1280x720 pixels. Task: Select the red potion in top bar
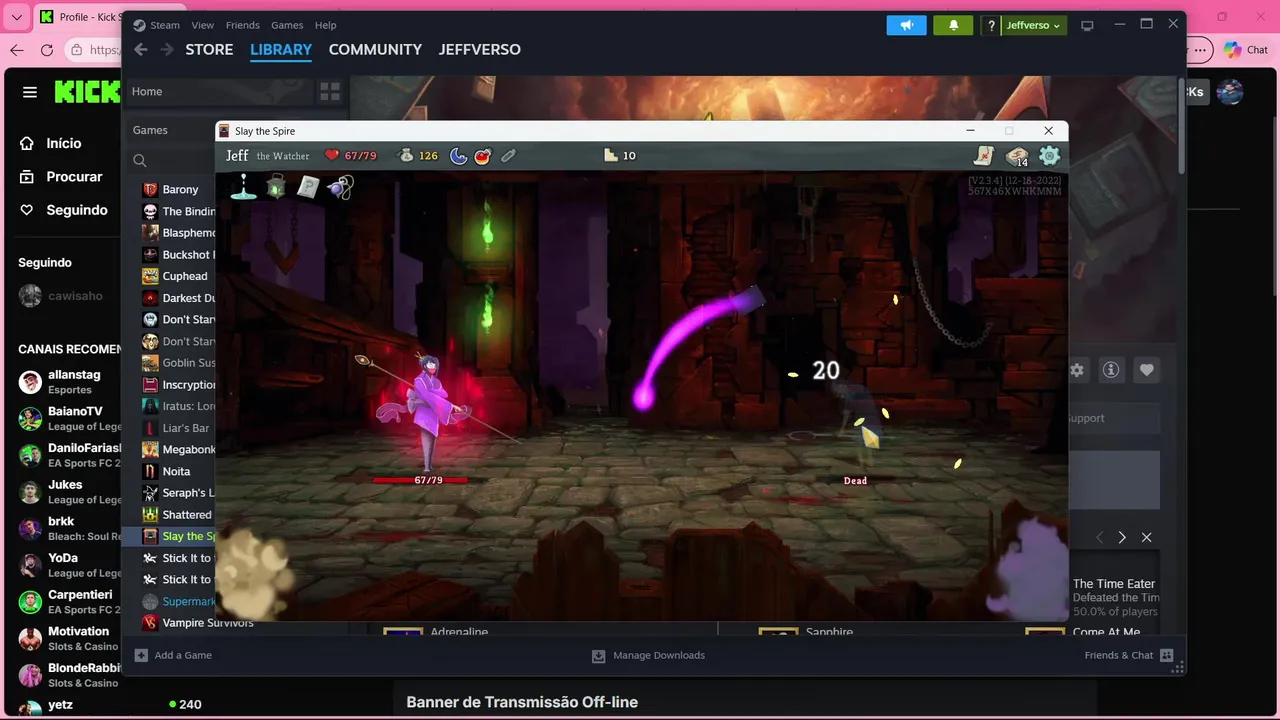(x=483, y=155)
